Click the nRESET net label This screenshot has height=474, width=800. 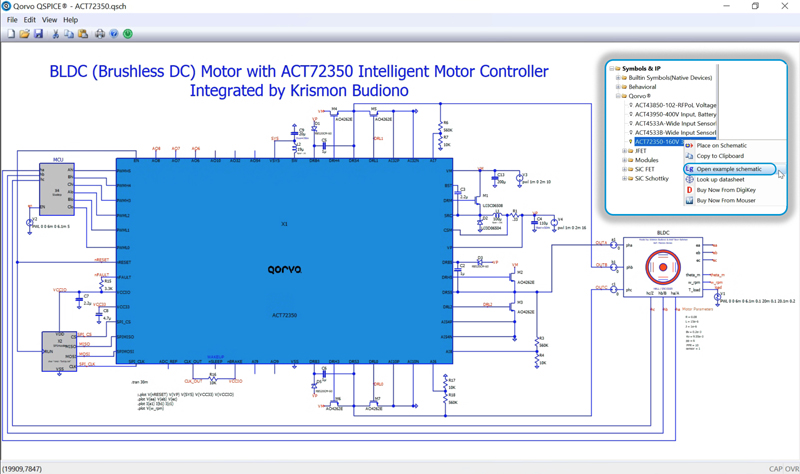102,260
